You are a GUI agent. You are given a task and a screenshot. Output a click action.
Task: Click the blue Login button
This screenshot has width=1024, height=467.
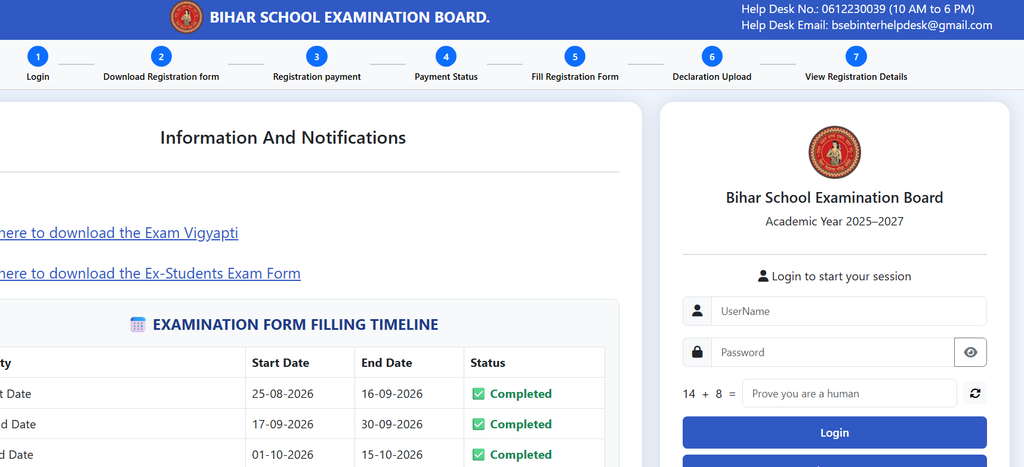pyautogui.click(x=835, y=432)
